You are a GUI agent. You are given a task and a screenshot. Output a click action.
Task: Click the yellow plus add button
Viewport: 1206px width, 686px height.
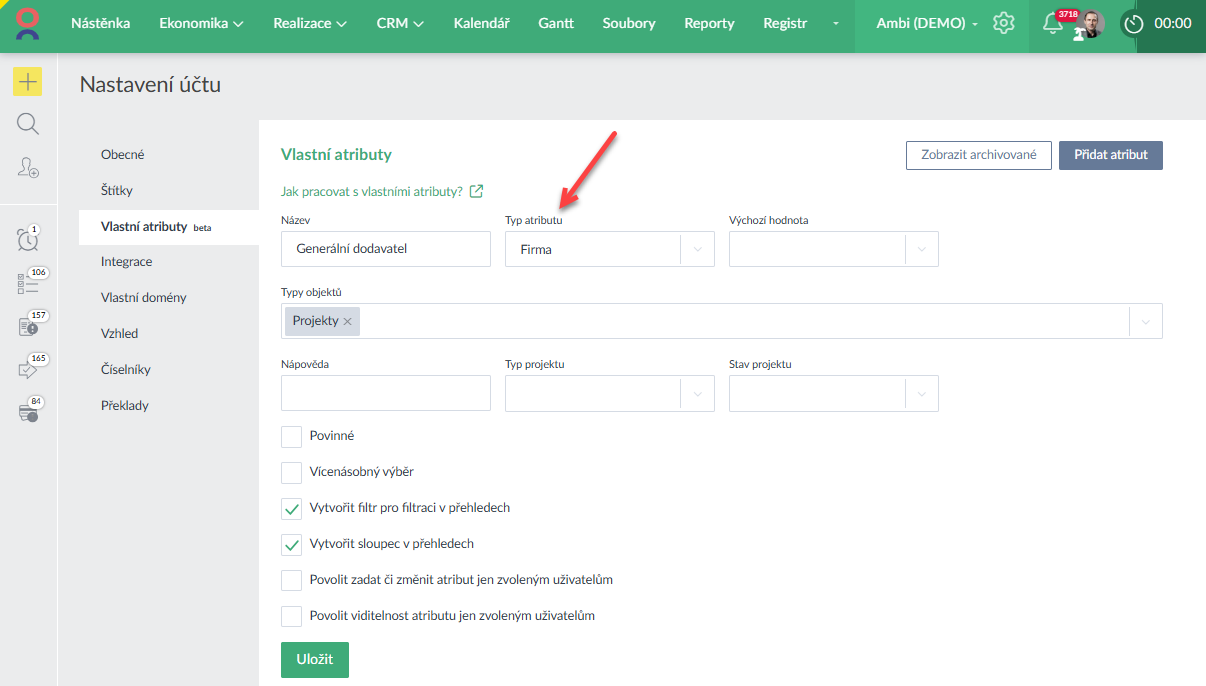28,81
